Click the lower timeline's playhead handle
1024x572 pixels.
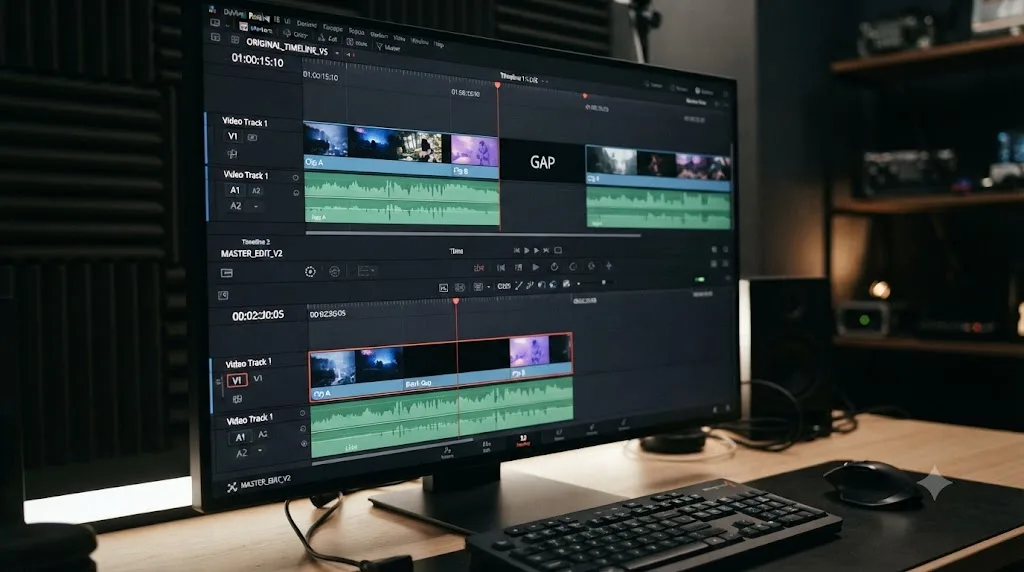[456, 301]
